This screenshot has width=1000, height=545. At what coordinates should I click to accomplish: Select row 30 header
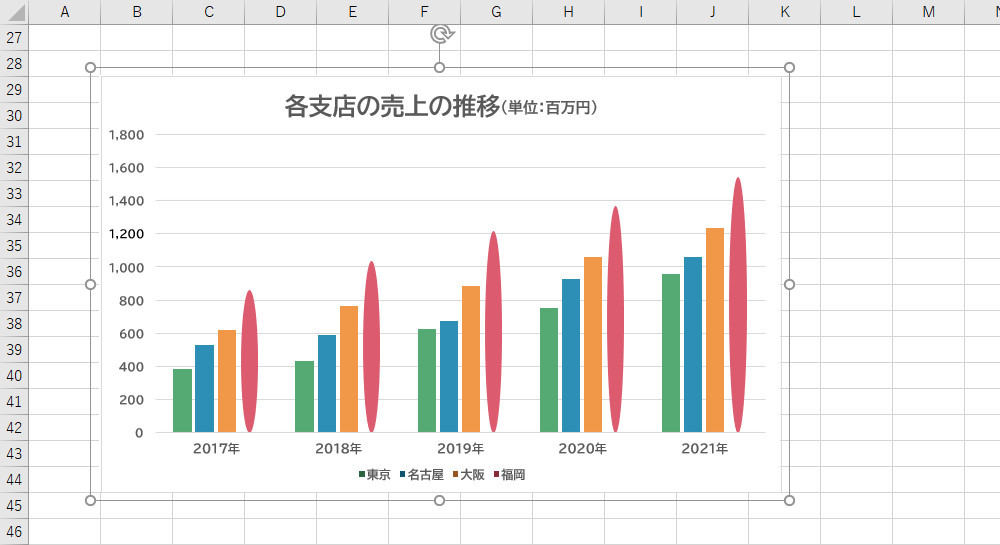pyautogui.click(x=14, y=115)
